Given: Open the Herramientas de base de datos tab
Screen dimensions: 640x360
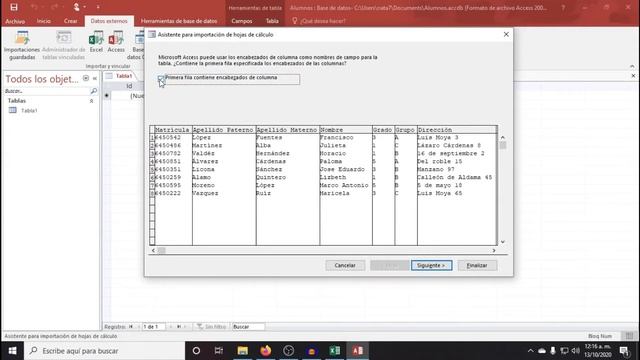Looking at the screenshot, I should click(x=179, y=21).
